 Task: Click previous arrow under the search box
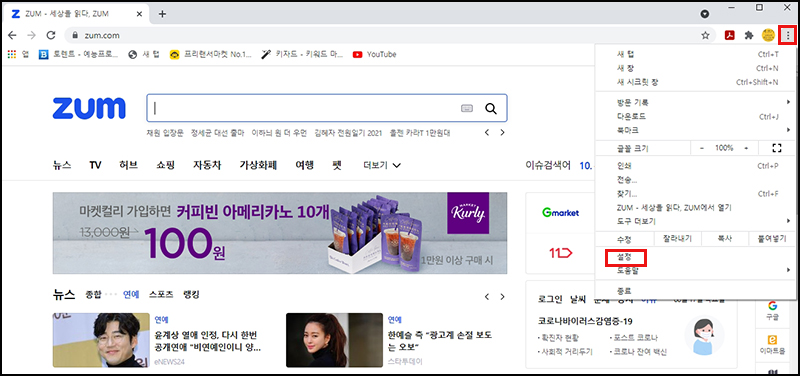487,133
